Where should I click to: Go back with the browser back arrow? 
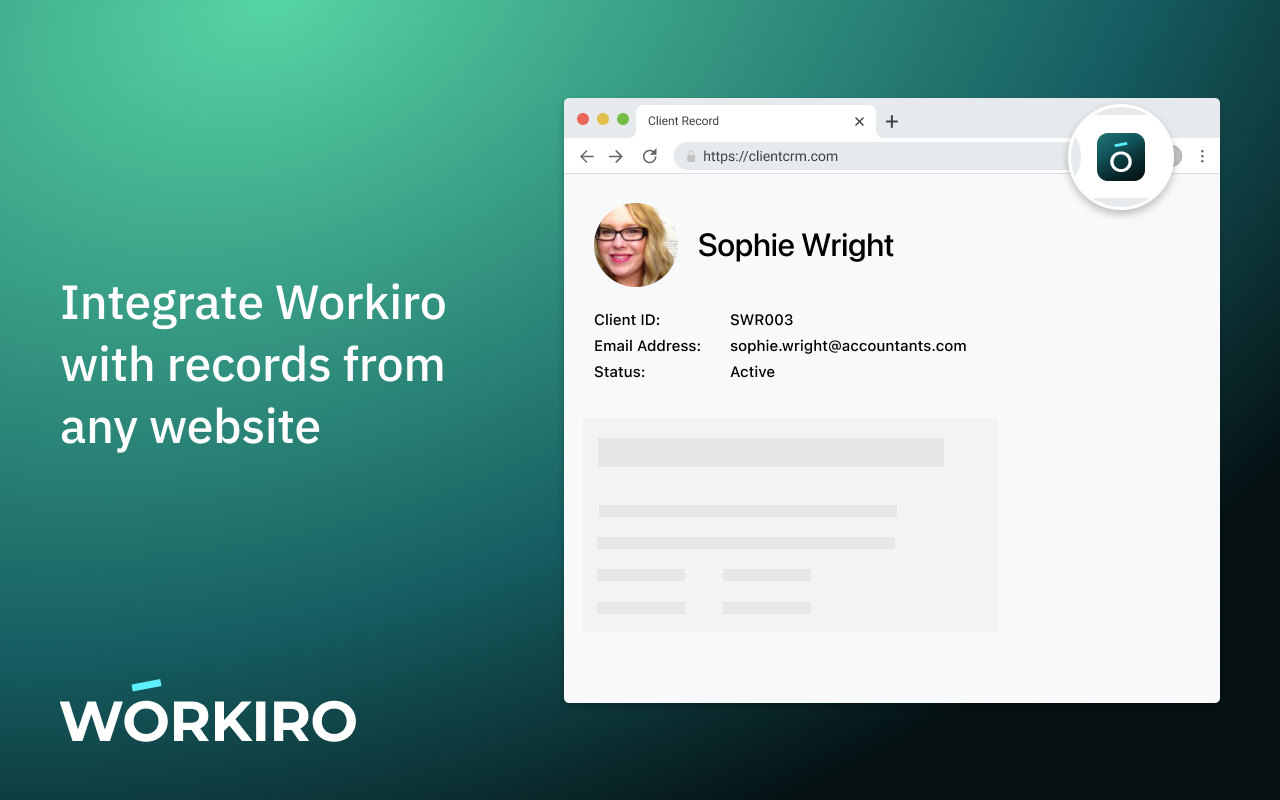click(587, 156)
